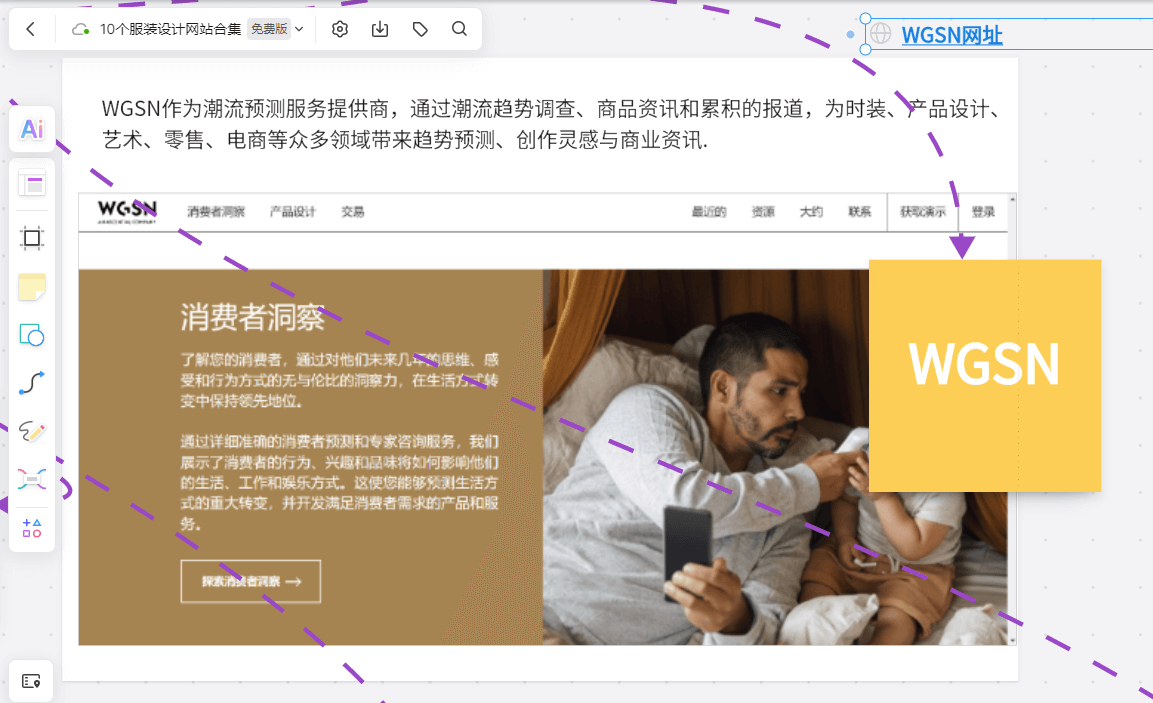Click the 最近的 nav item

coord(709,212)
